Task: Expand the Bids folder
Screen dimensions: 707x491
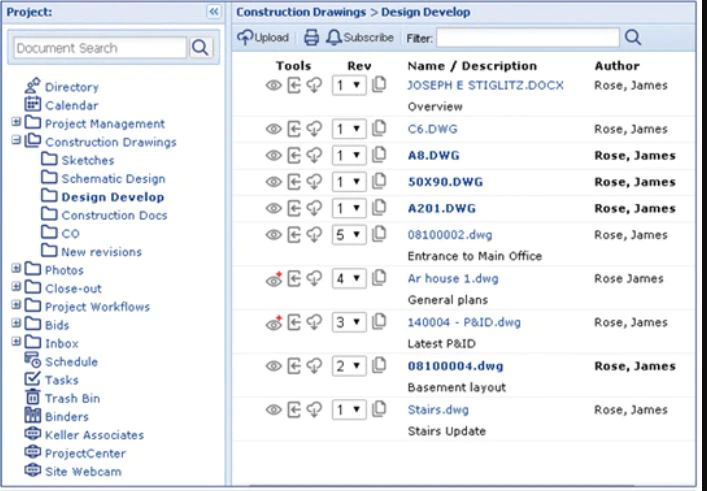Action: pos(16,323)
